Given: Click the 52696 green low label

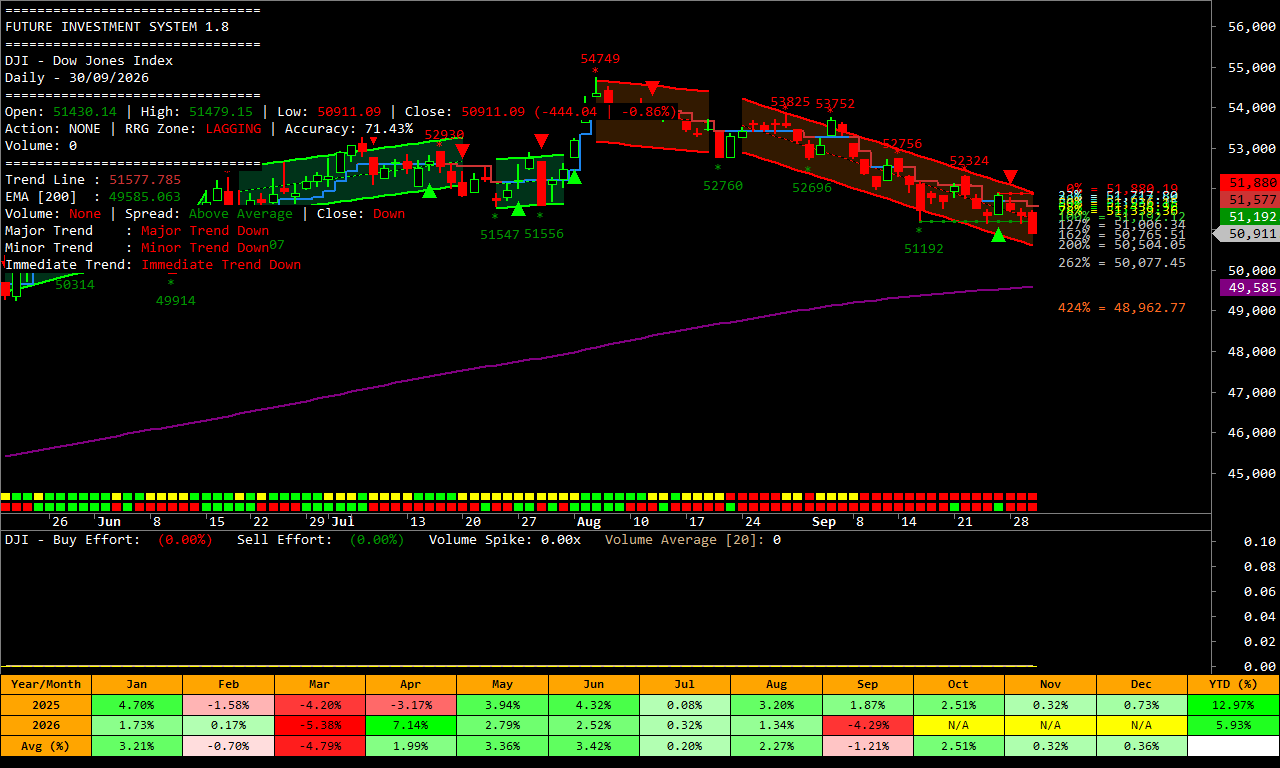Looking at the screenshot, I should [x=812, y=187].
